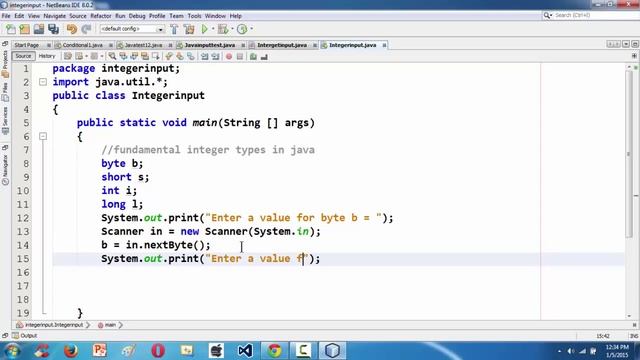The height and width of the screenshot is (360, 640).
Task: Open the File menu
Action: [x=6, y=16]
